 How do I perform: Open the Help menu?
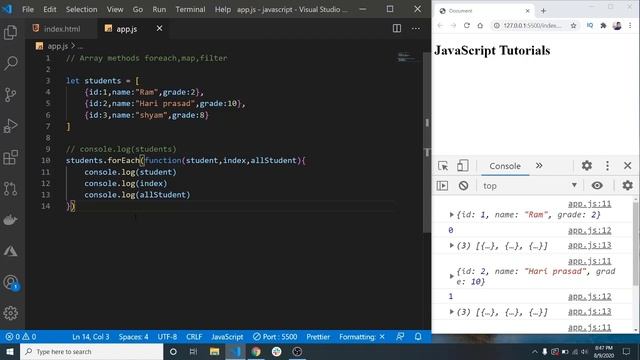[x=223, y=9]
